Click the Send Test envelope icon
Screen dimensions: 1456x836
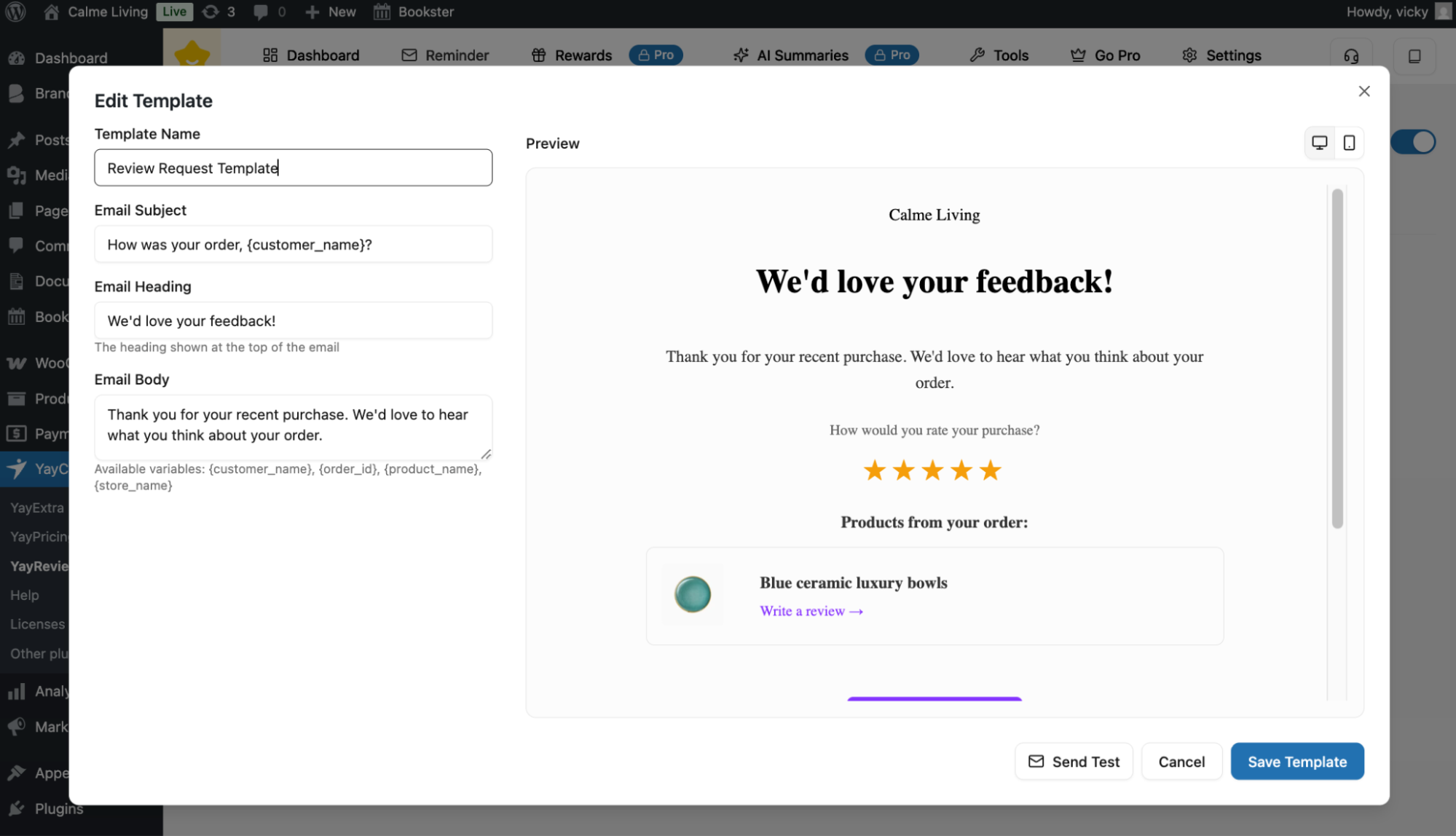click(1036, 760)
